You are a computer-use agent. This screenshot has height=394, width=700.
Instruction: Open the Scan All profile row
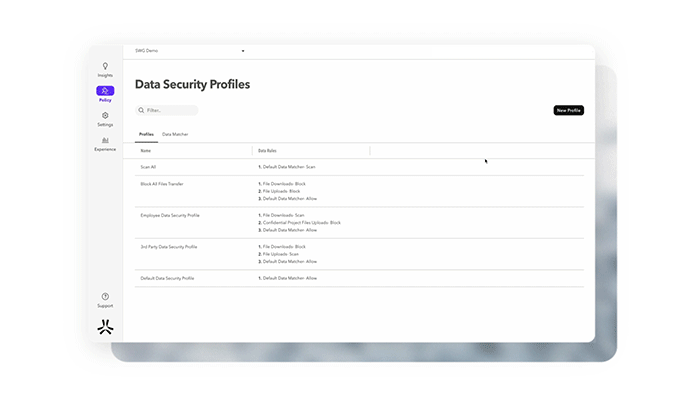click(359, 167)
